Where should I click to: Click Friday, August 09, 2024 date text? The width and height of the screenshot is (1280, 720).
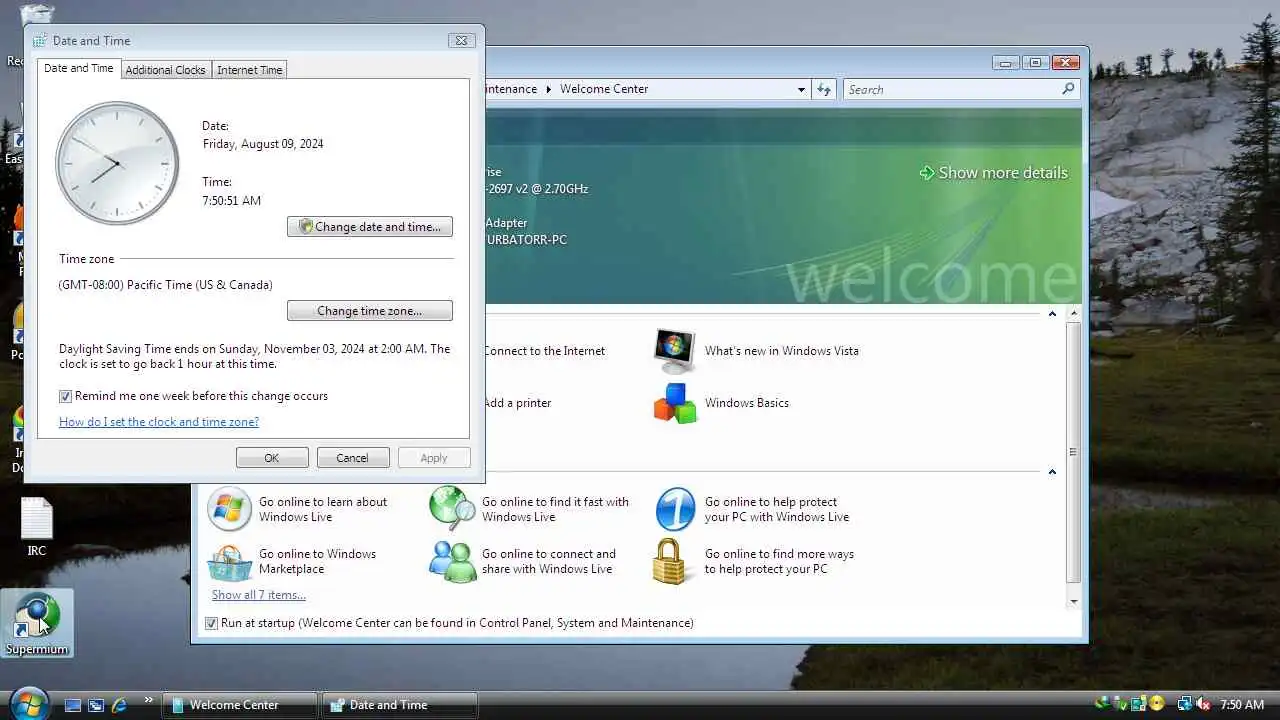tap(263, 144)
